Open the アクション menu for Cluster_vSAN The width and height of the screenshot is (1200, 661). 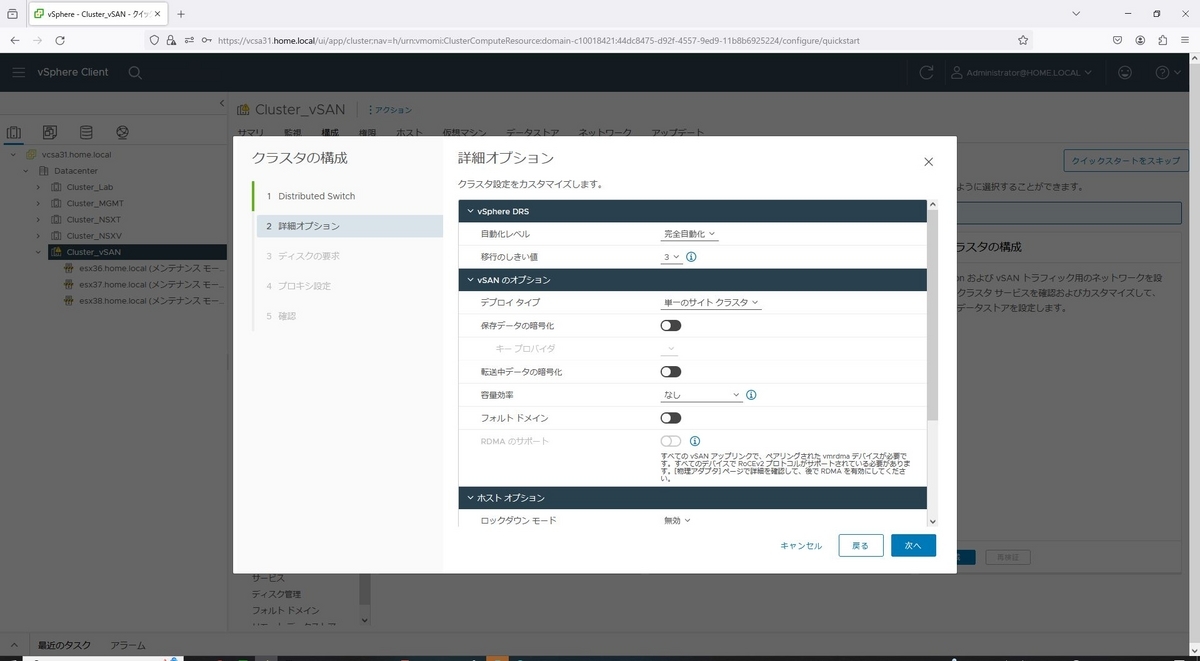[x=390, y=110]
